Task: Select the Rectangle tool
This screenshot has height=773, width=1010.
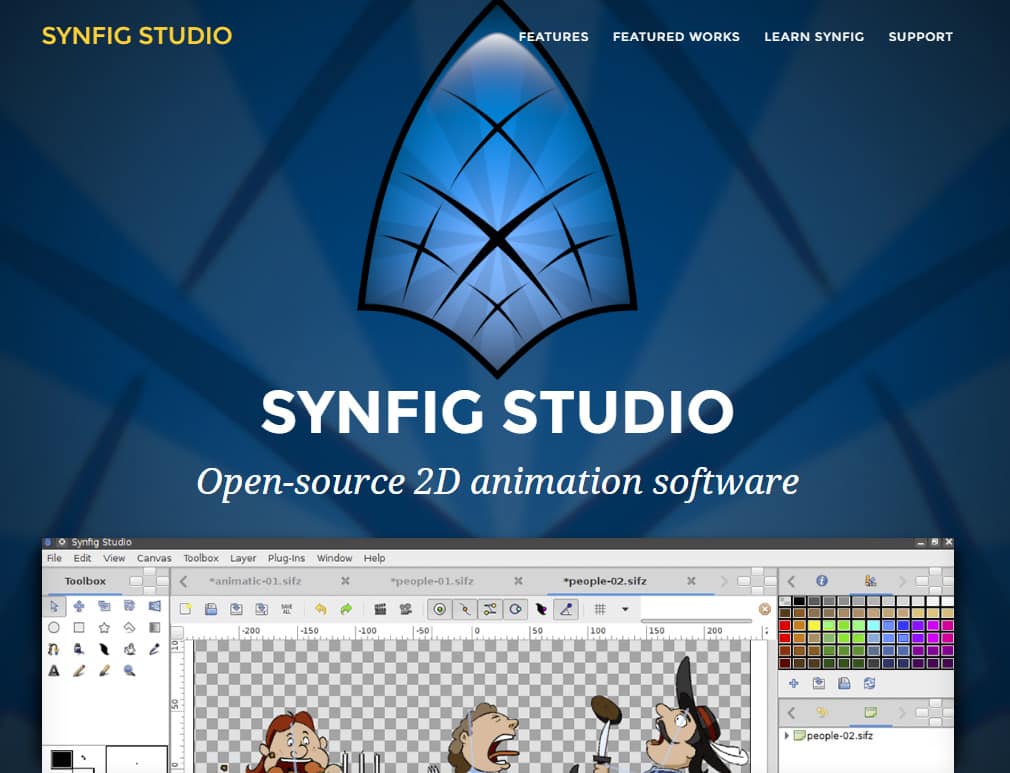Action: (79, 627)
